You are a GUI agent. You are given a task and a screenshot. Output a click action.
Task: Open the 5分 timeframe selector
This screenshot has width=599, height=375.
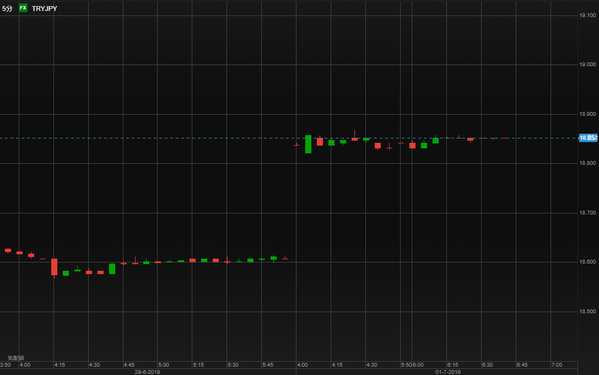[x=7, y=8]
